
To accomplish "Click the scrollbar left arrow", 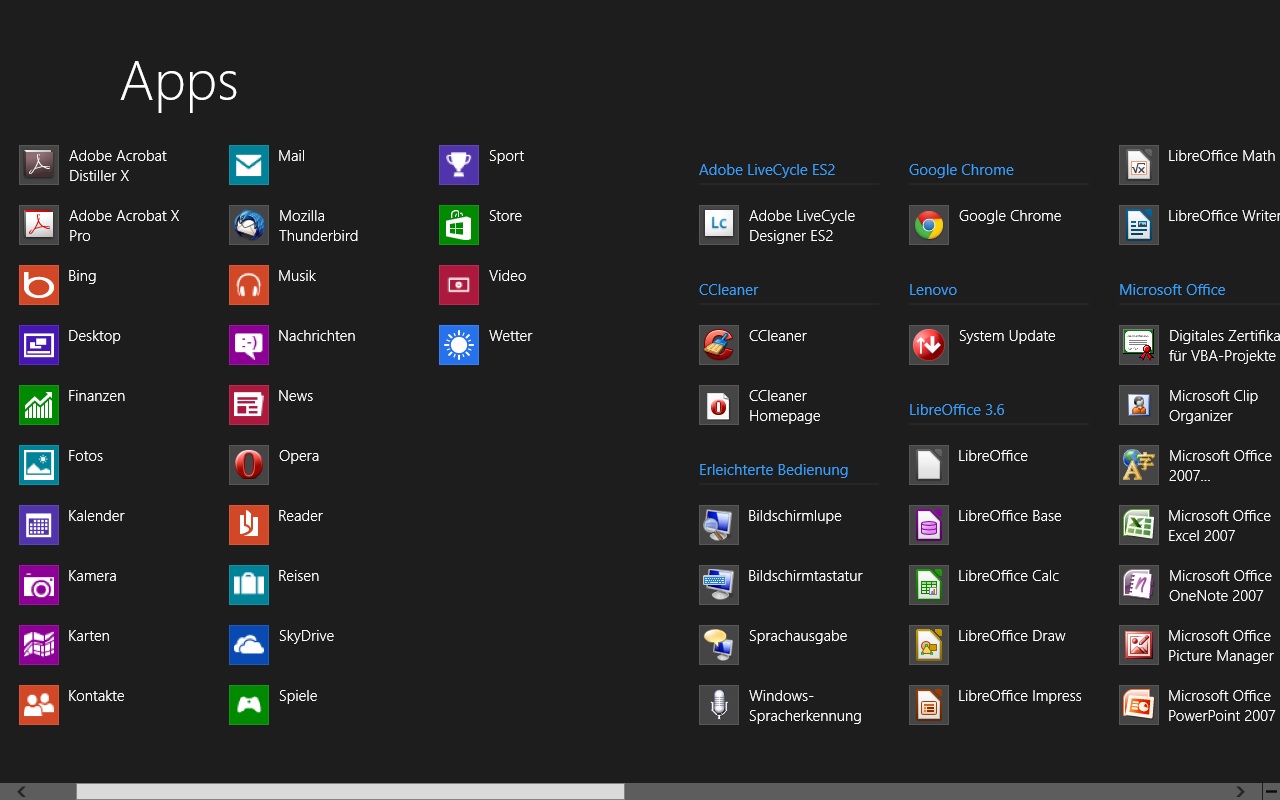I will point(20,792).
